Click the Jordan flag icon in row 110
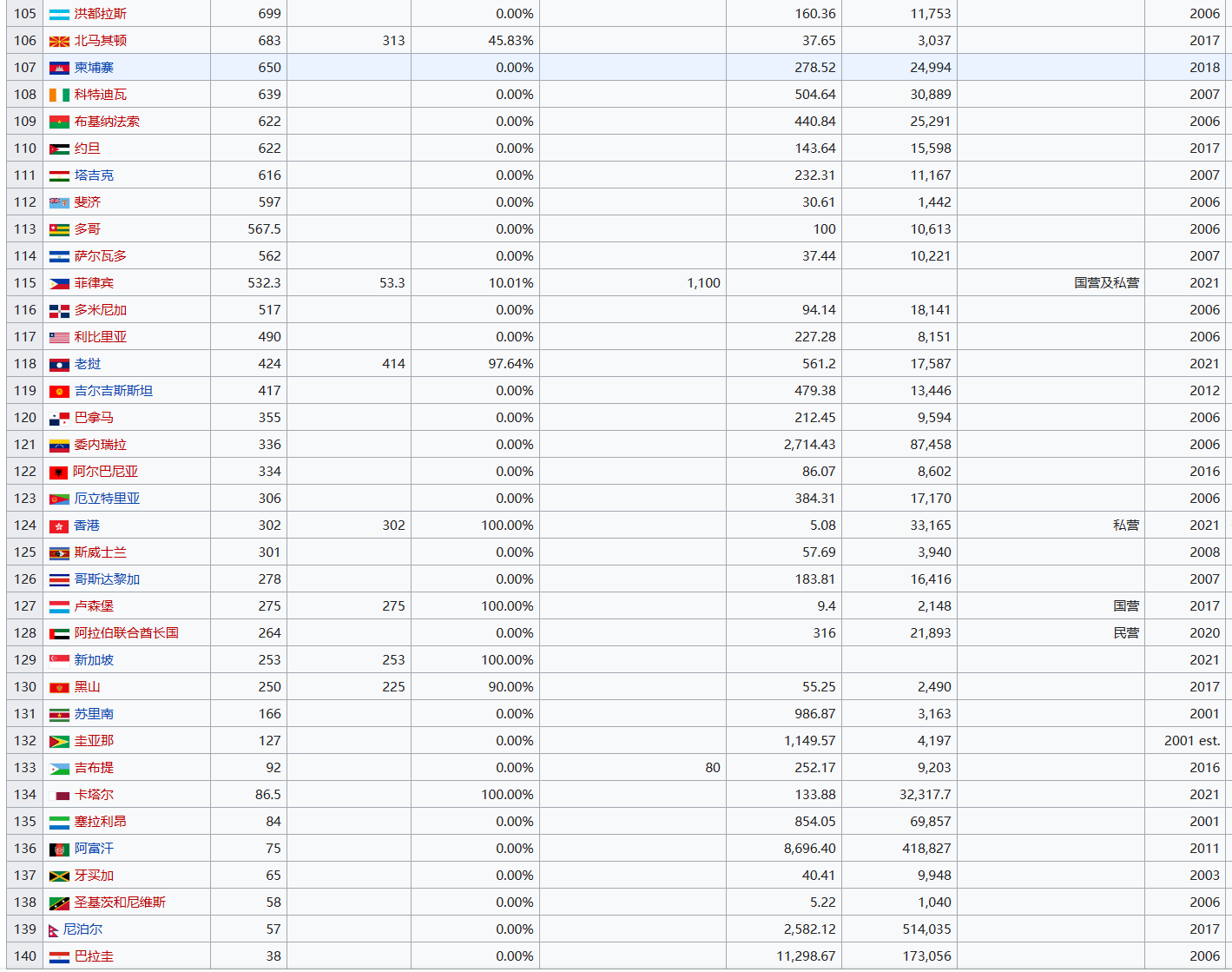The height and width of the screenshot is (972, 1232). [59, 149]
